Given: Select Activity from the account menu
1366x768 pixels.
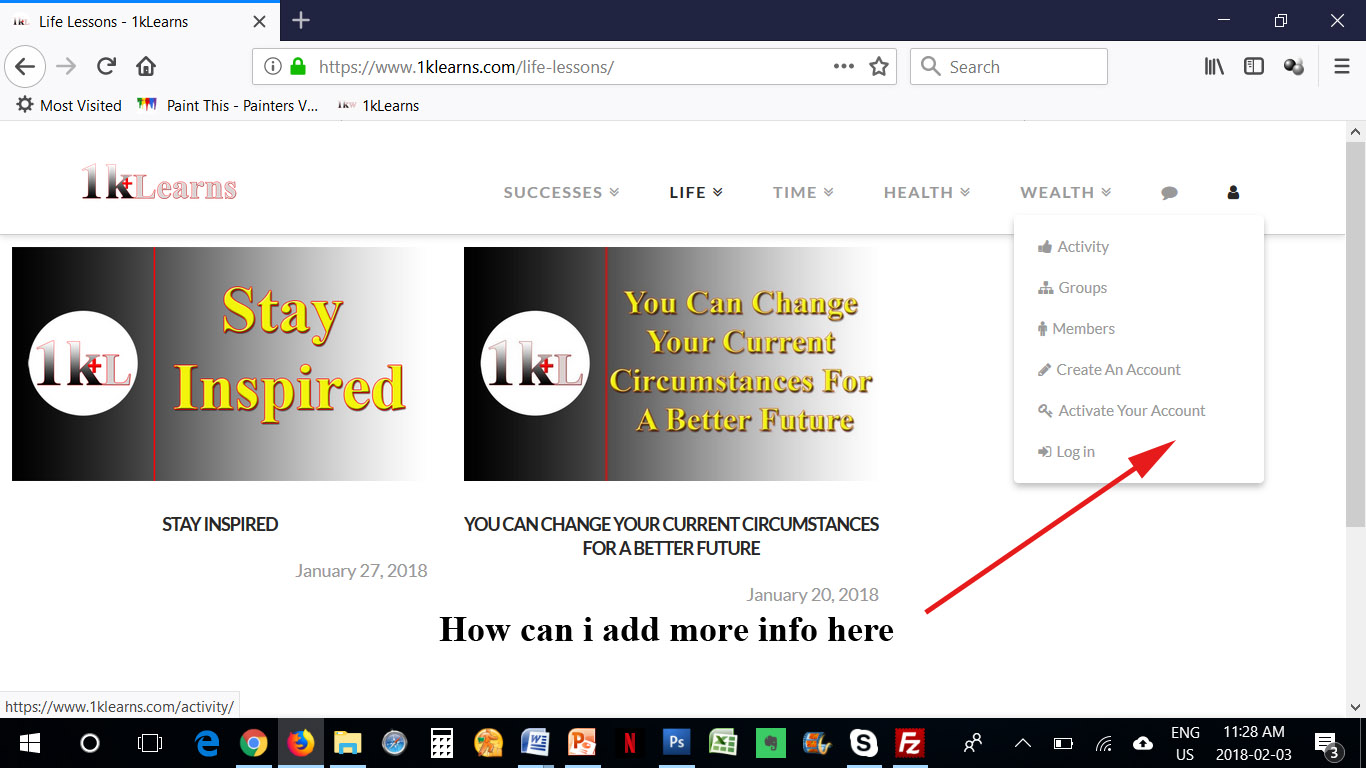Looking at the screenshot, I should tap(1082, 247).
